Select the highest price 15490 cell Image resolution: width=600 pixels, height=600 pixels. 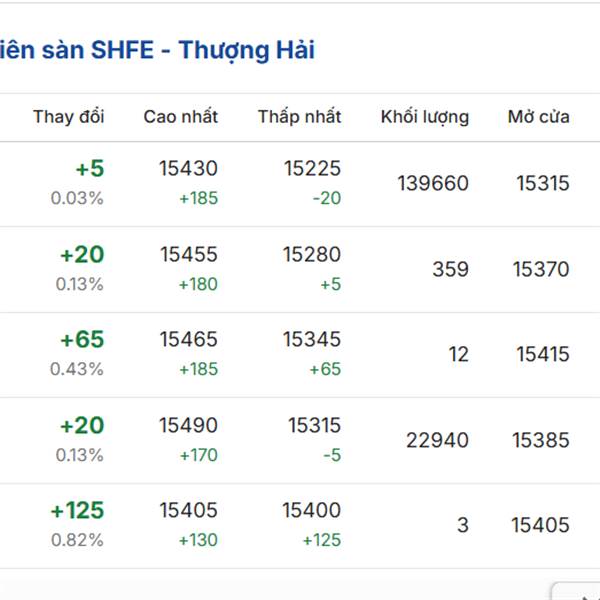point(188,425)
